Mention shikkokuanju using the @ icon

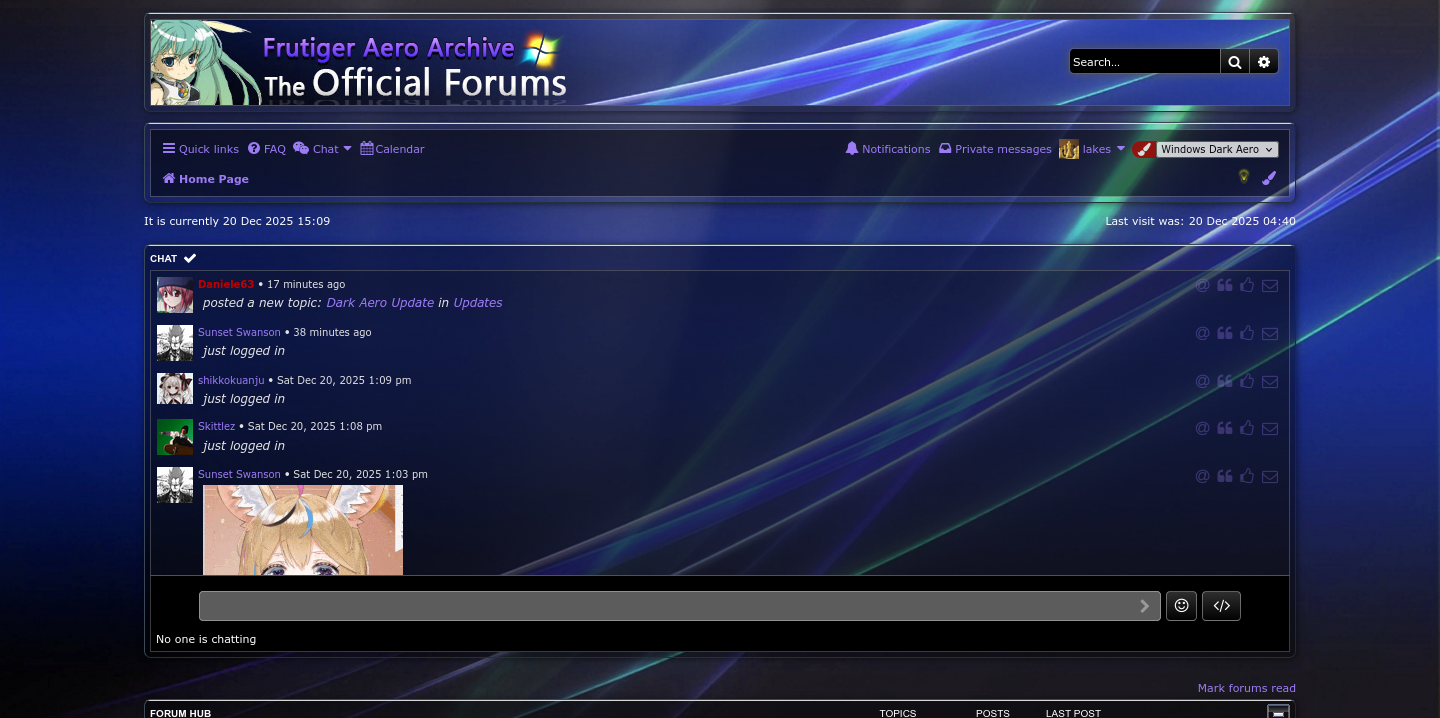click(1203, 381)
